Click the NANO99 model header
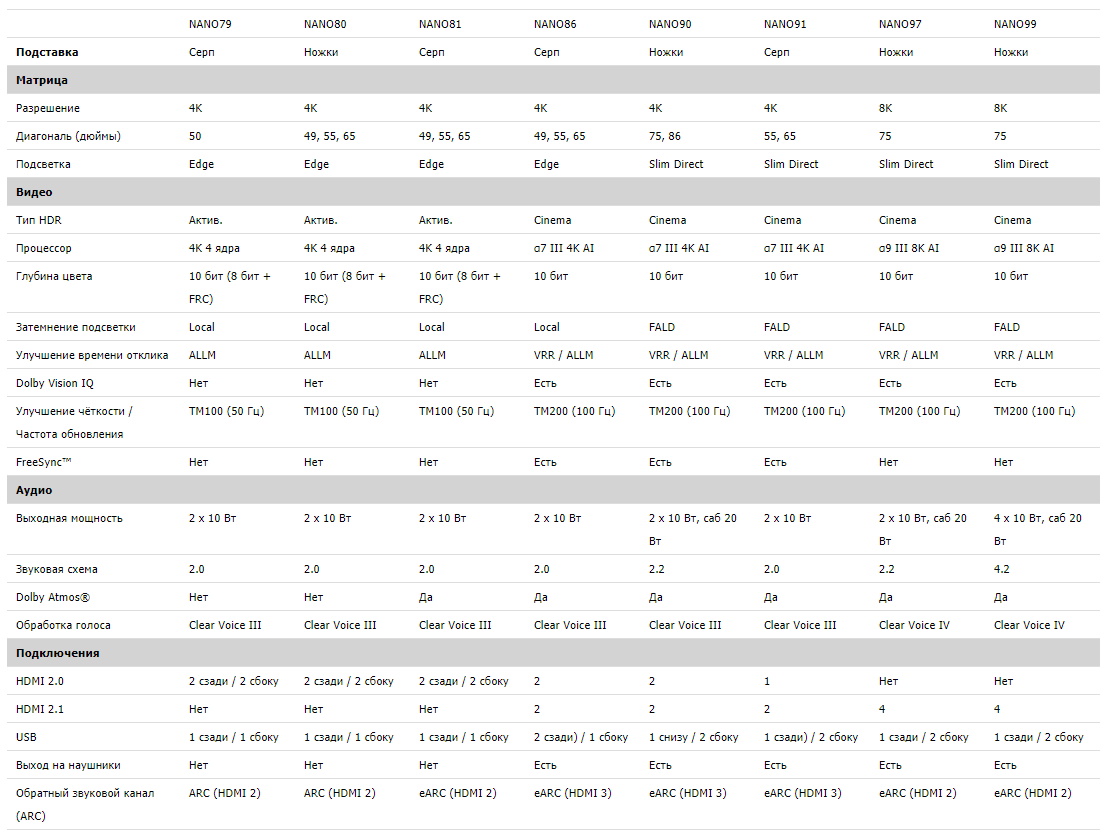 point(1015,24)
